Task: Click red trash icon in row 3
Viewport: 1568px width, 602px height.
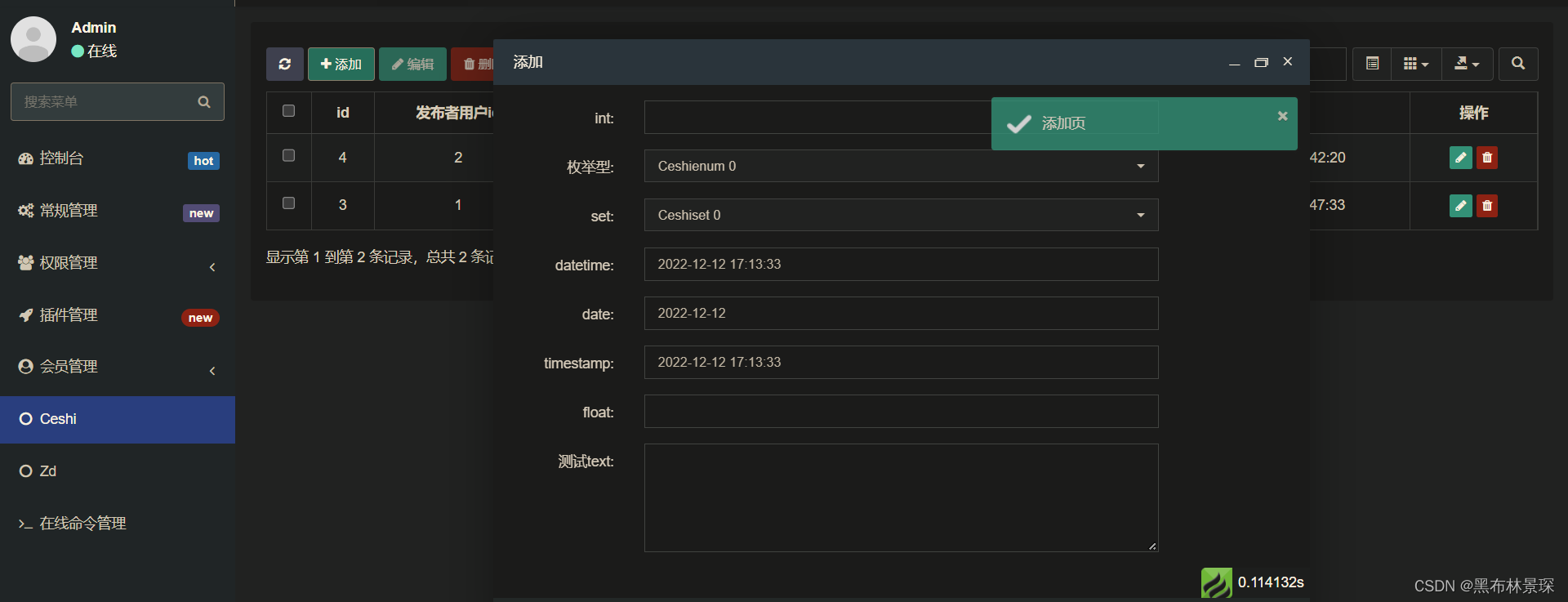Action: click(x=1487, y=206)
